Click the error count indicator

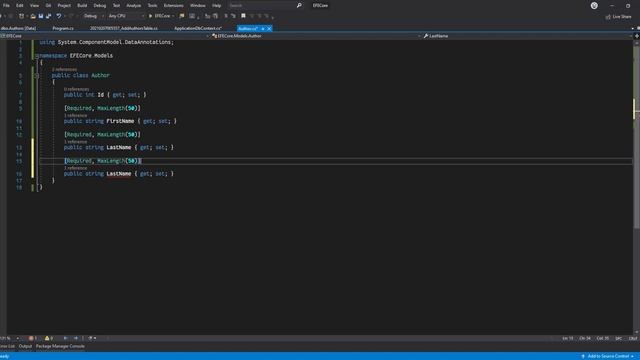click(33, 338)
